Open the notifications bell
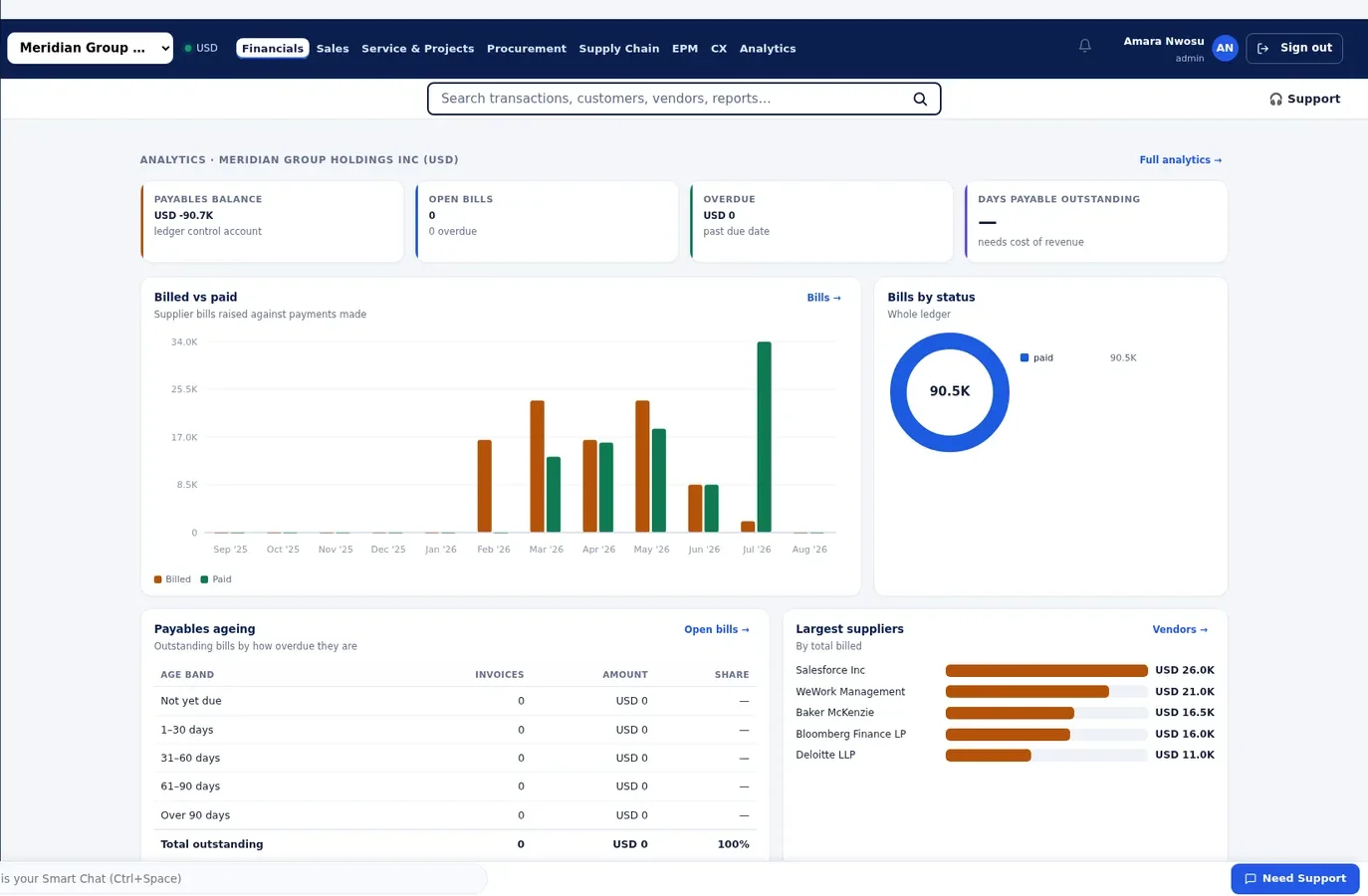 click(1085, 46)
